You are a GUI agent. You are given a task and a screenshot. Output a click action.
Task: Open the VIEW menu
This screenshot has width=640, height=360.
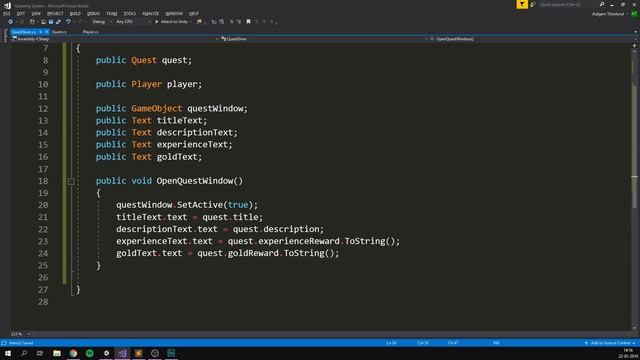36,13
